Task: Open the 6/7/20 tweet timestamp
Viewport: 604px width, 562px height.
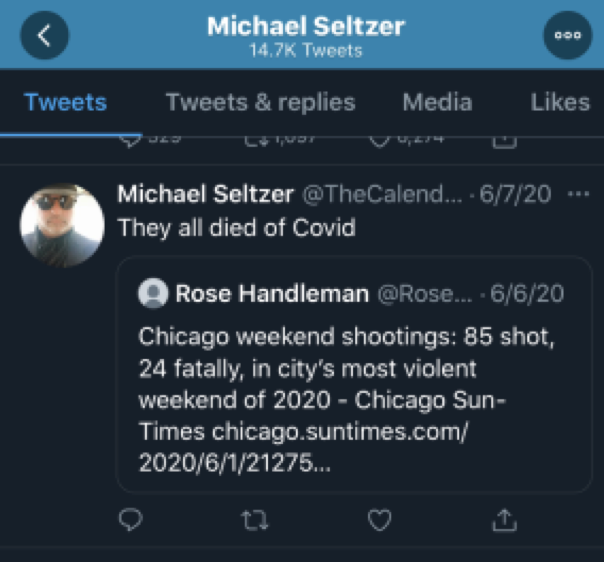Action: [x=516, y=194]
